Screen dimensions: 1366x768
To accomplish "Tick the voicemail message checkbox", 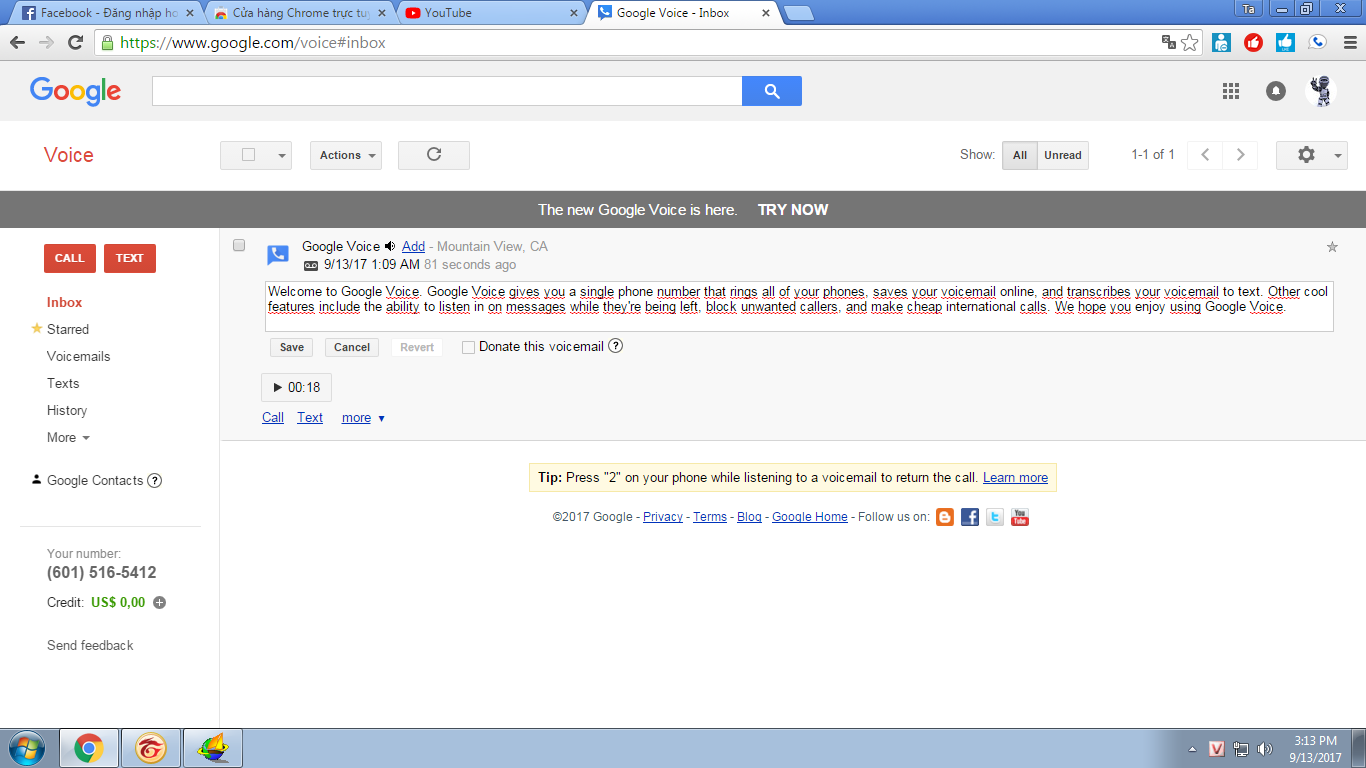I will [239, 245].
